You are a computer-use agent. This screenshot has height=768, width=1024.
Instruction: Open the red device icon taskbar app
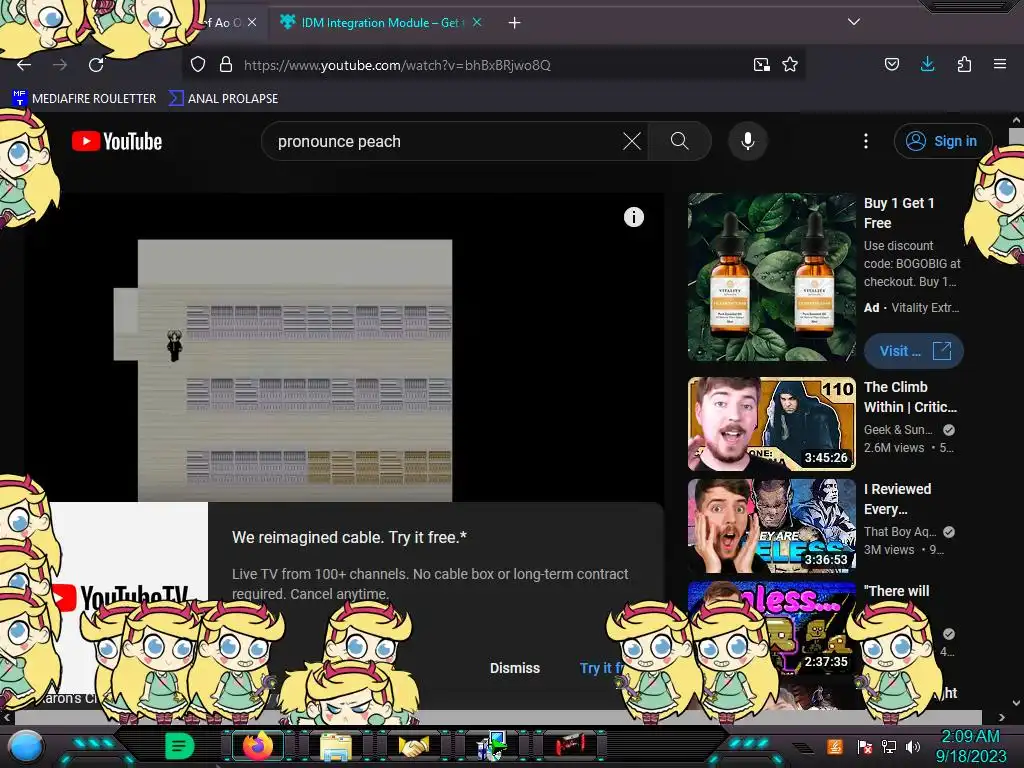click(x=569, y=746)
